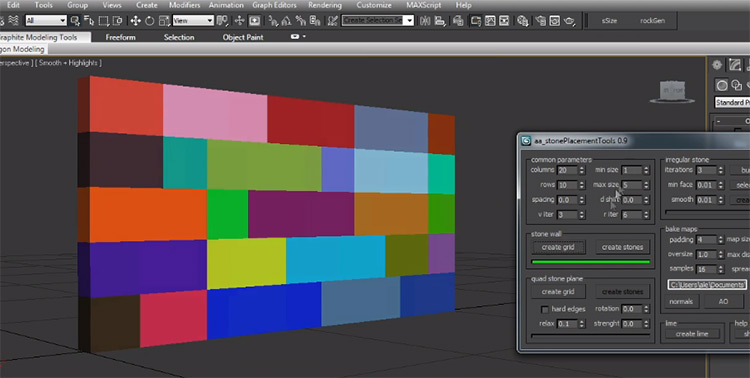Open the Layer Manager icon
Viewport: 750px width, 378px height.
tap(458, 21)
